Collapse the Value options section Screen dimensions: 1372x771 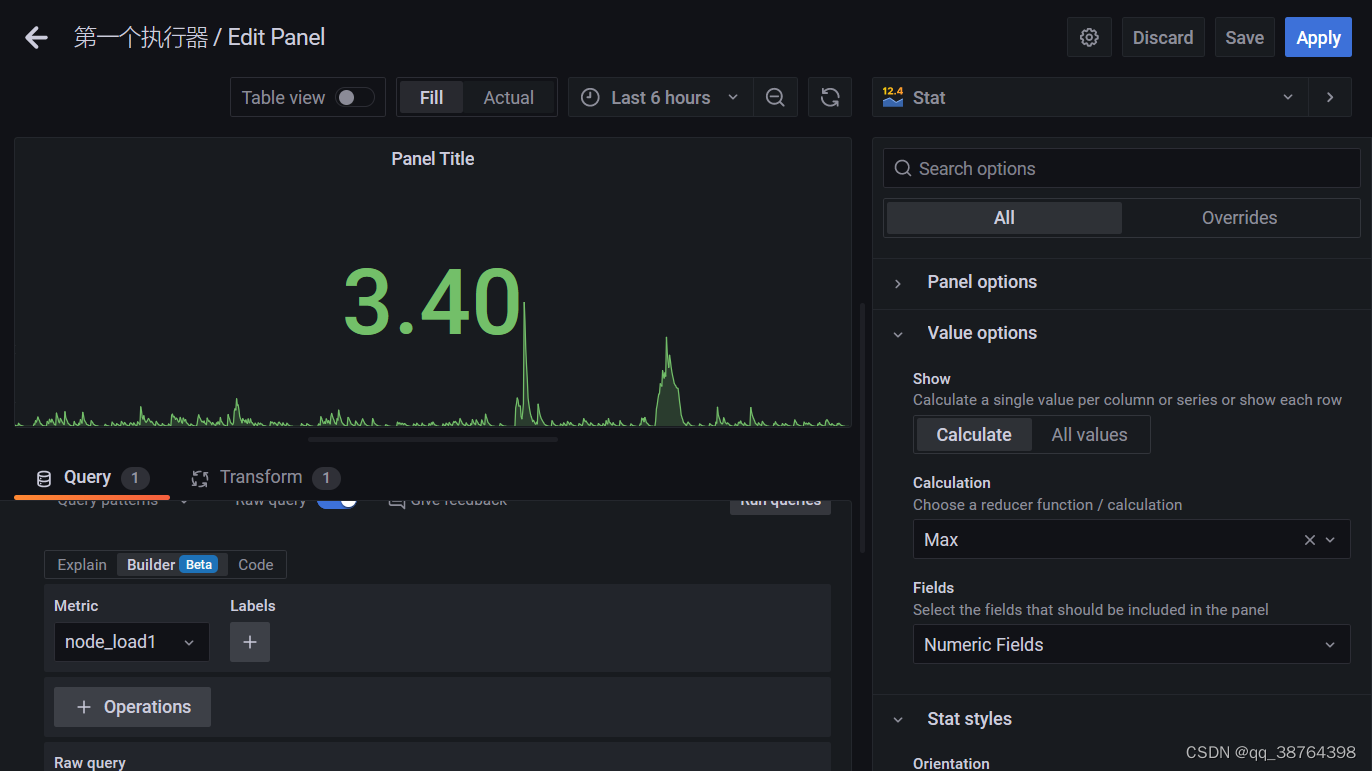(897, 333)
